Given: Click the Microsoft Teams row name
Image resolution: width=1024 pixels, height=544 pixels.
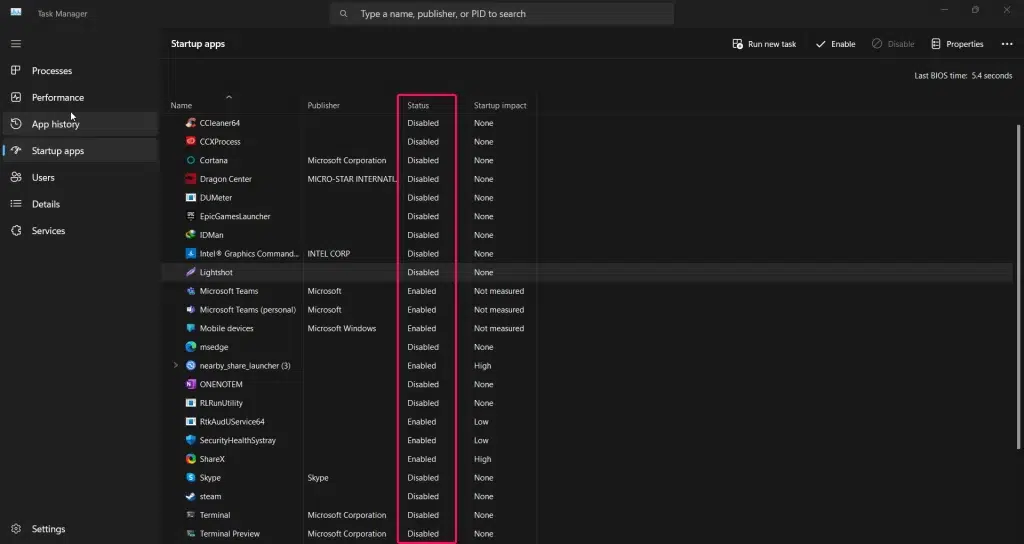Looking at the screenshot, I should coord(229,291).
